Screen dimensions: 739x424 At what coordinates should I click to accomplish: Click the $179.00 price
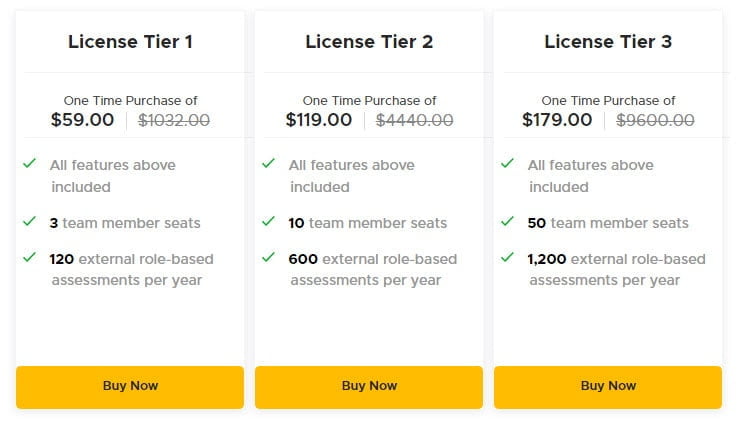pyautogui.click(x=557, y=120)
